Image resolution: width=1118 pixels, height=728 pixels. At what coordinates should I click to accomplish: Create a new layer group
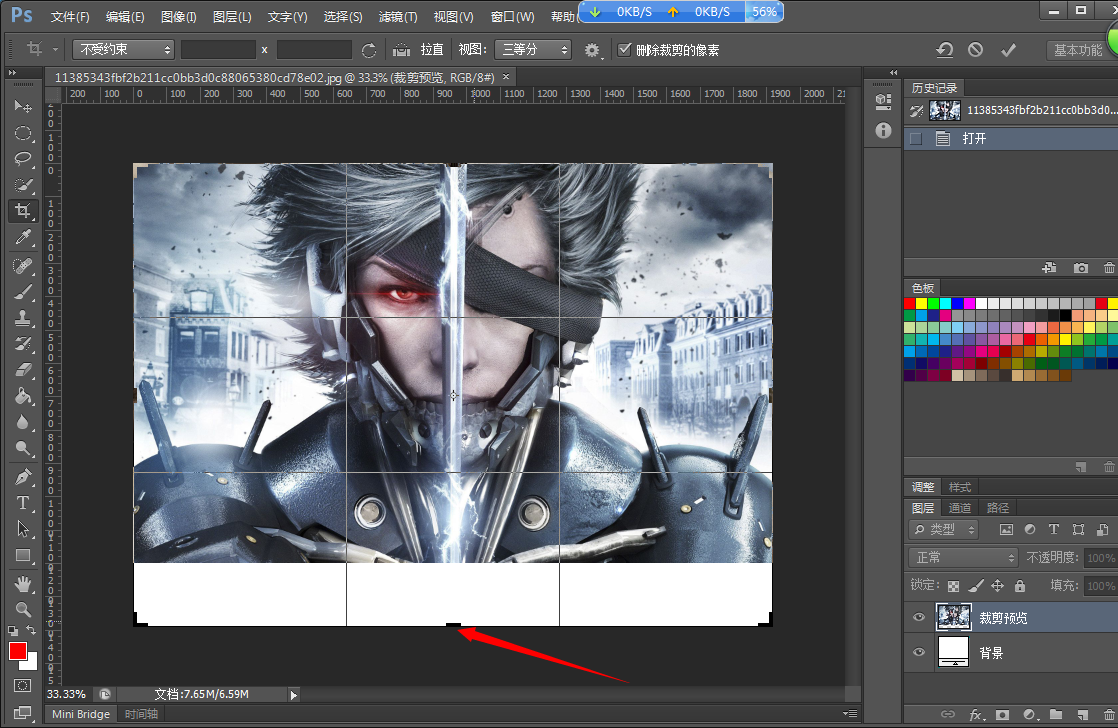coord(1056,714)
